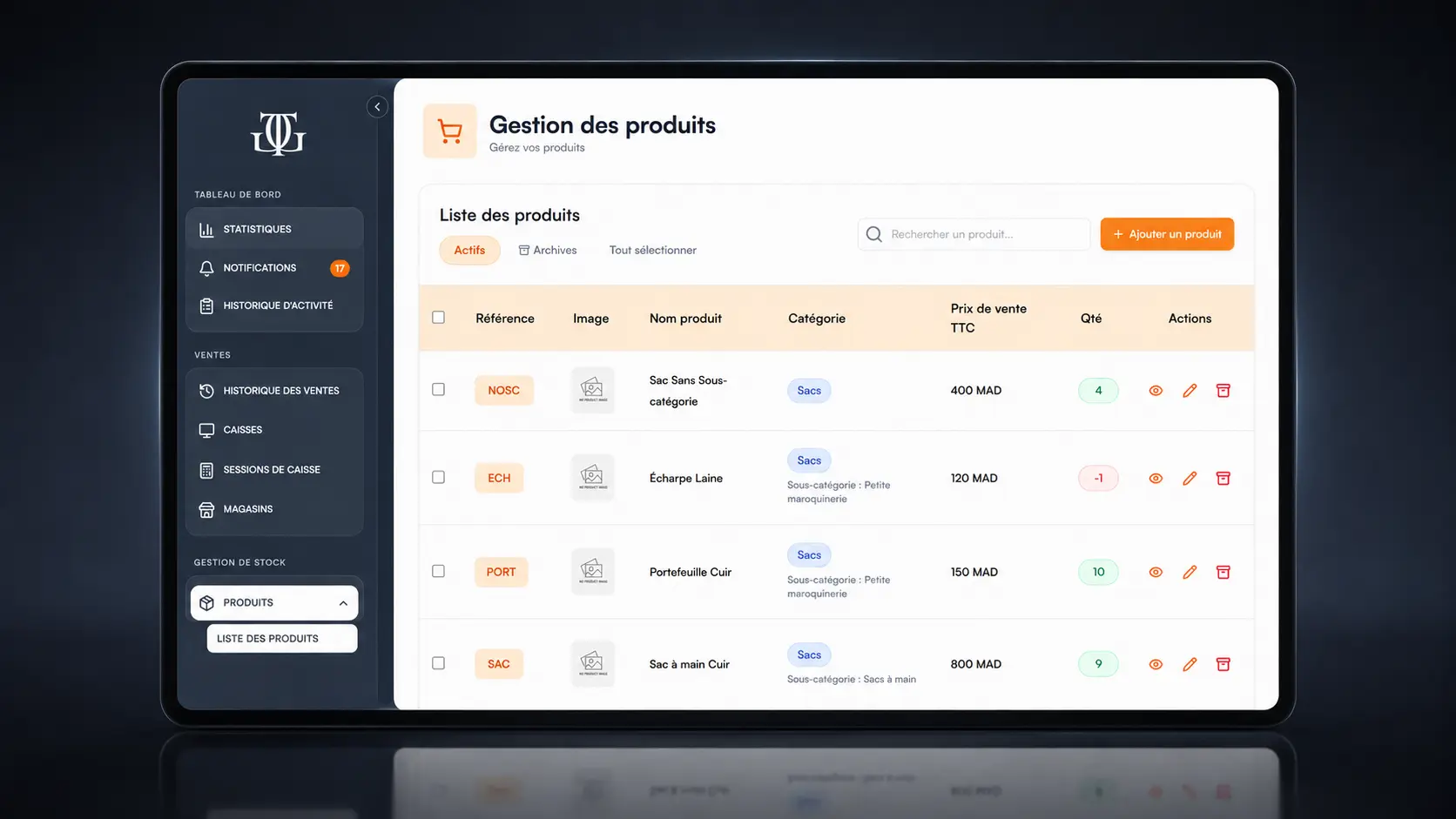
Task: Click the Ajouter un produit button
Action: click(x=1167, y=234)
